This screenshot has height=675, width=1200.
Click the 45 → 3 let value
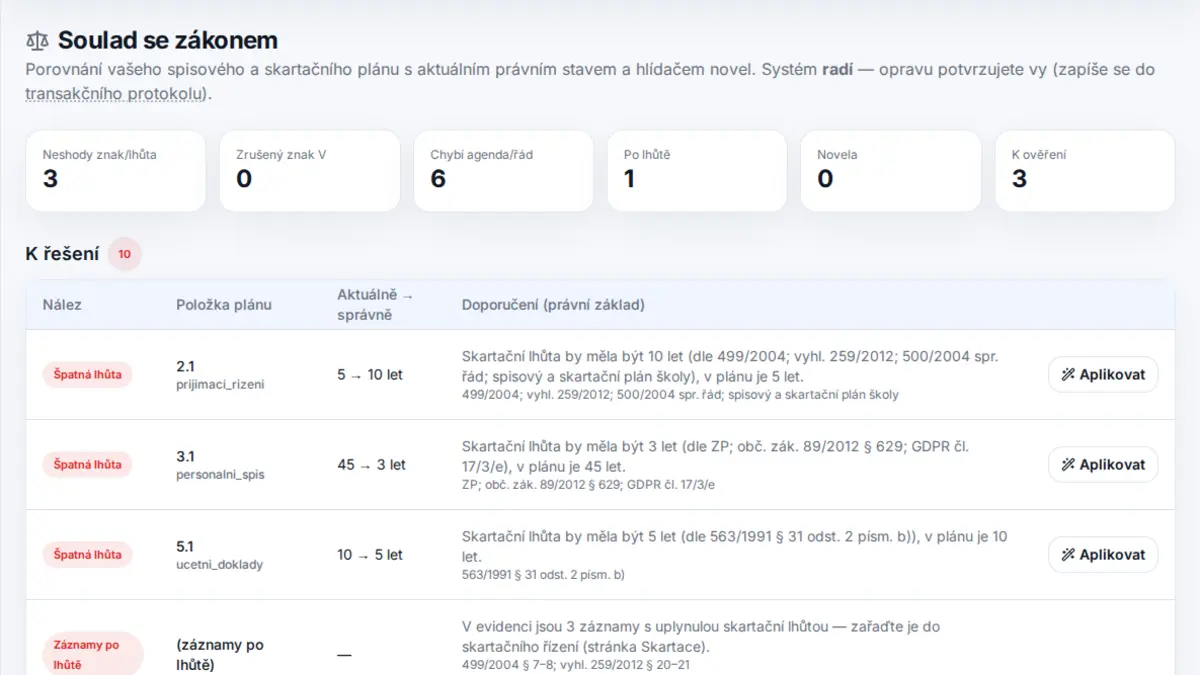point(372,465)
